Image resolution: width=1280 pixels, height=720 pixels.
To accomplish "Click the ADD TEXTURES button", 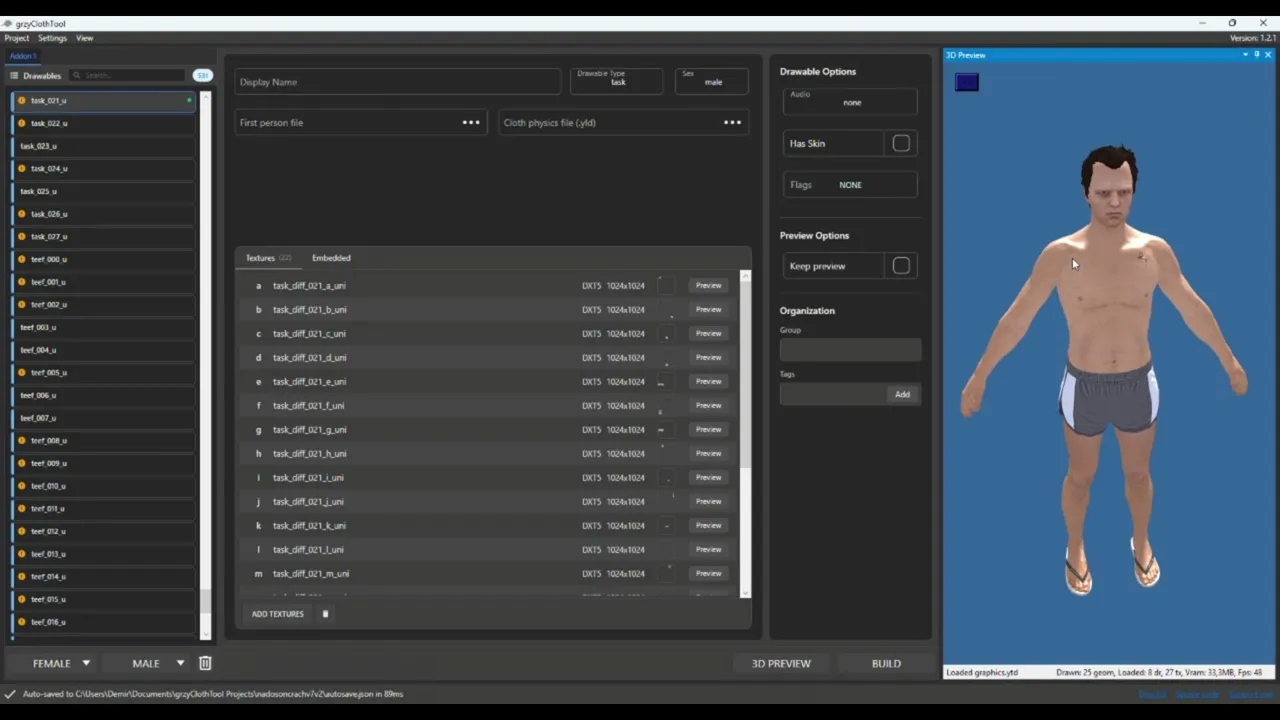I will (x=277, y=614).
